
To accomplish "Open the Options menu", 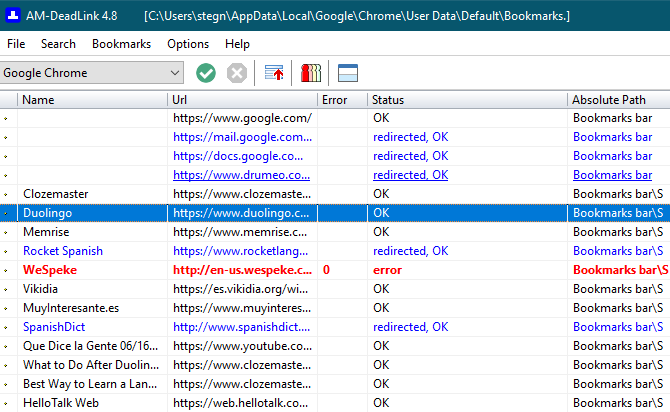I will coord(188,44).
